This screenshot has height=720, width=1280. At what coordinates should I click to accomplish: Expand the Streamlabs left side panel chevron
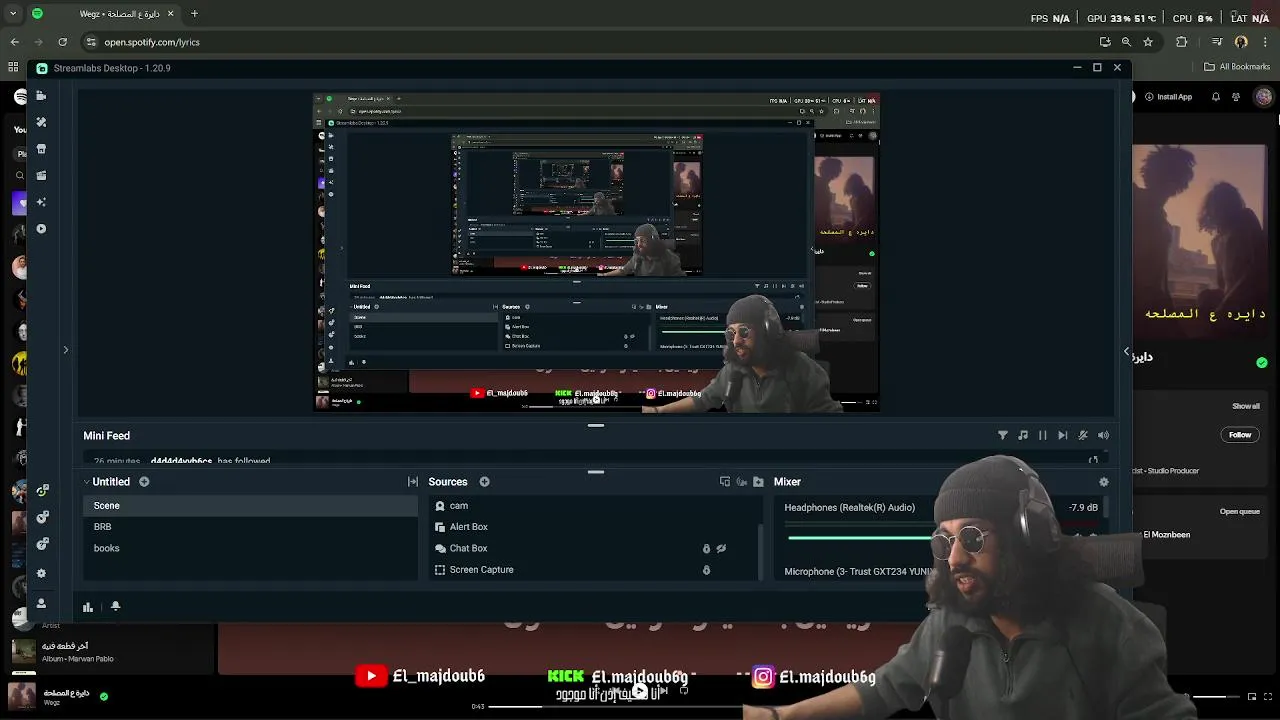pos(66,350)
